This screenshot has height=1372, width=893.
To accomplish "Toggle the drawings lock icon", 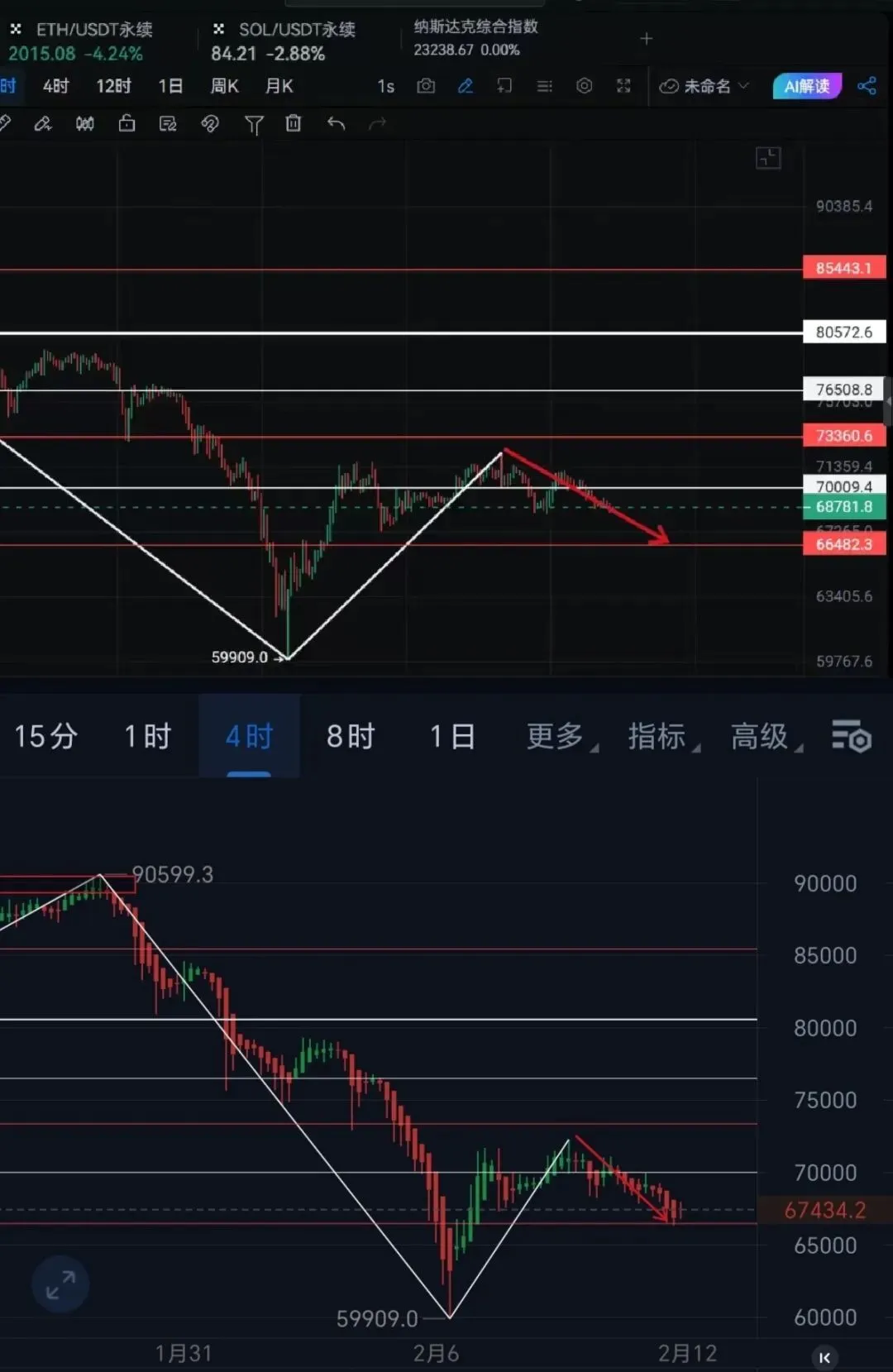I will point(127,123).
